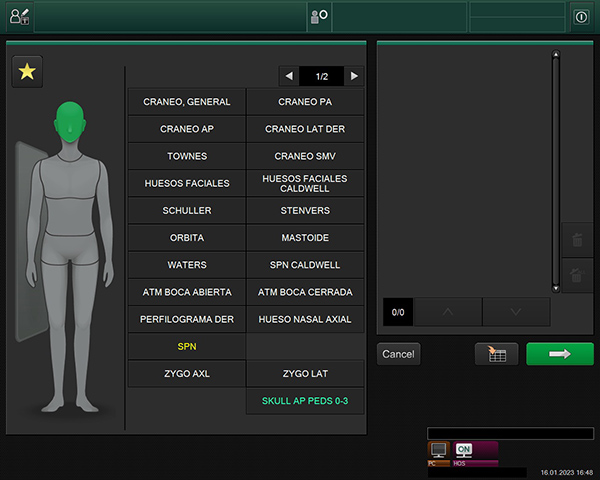Choose CRANEO LAT DER protocol

tap(305, 129)
